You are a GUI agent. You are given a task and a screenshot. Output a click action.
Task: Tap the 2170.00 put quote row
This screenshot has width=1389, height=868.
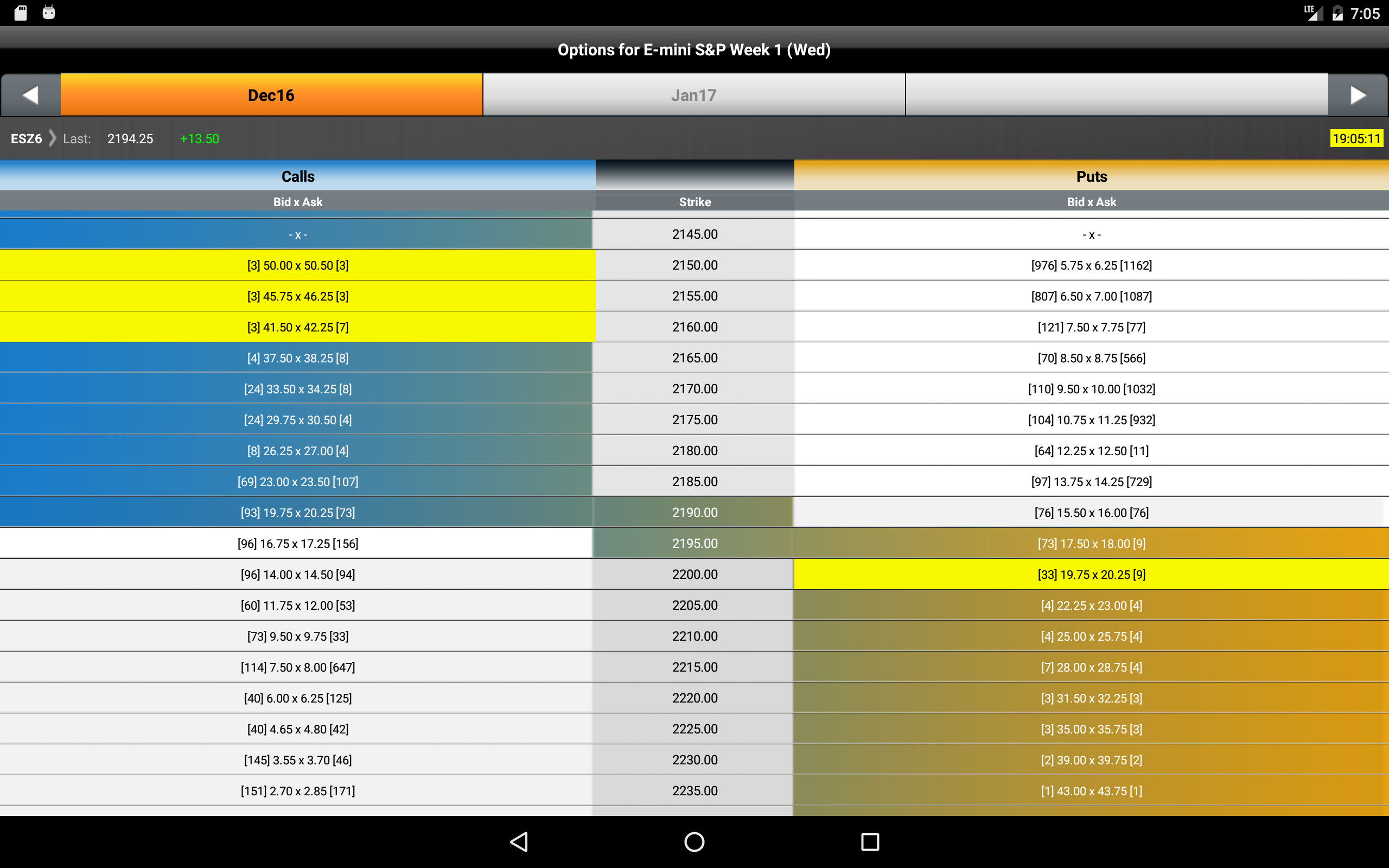pyautogui.click(x=1091, y=389)
